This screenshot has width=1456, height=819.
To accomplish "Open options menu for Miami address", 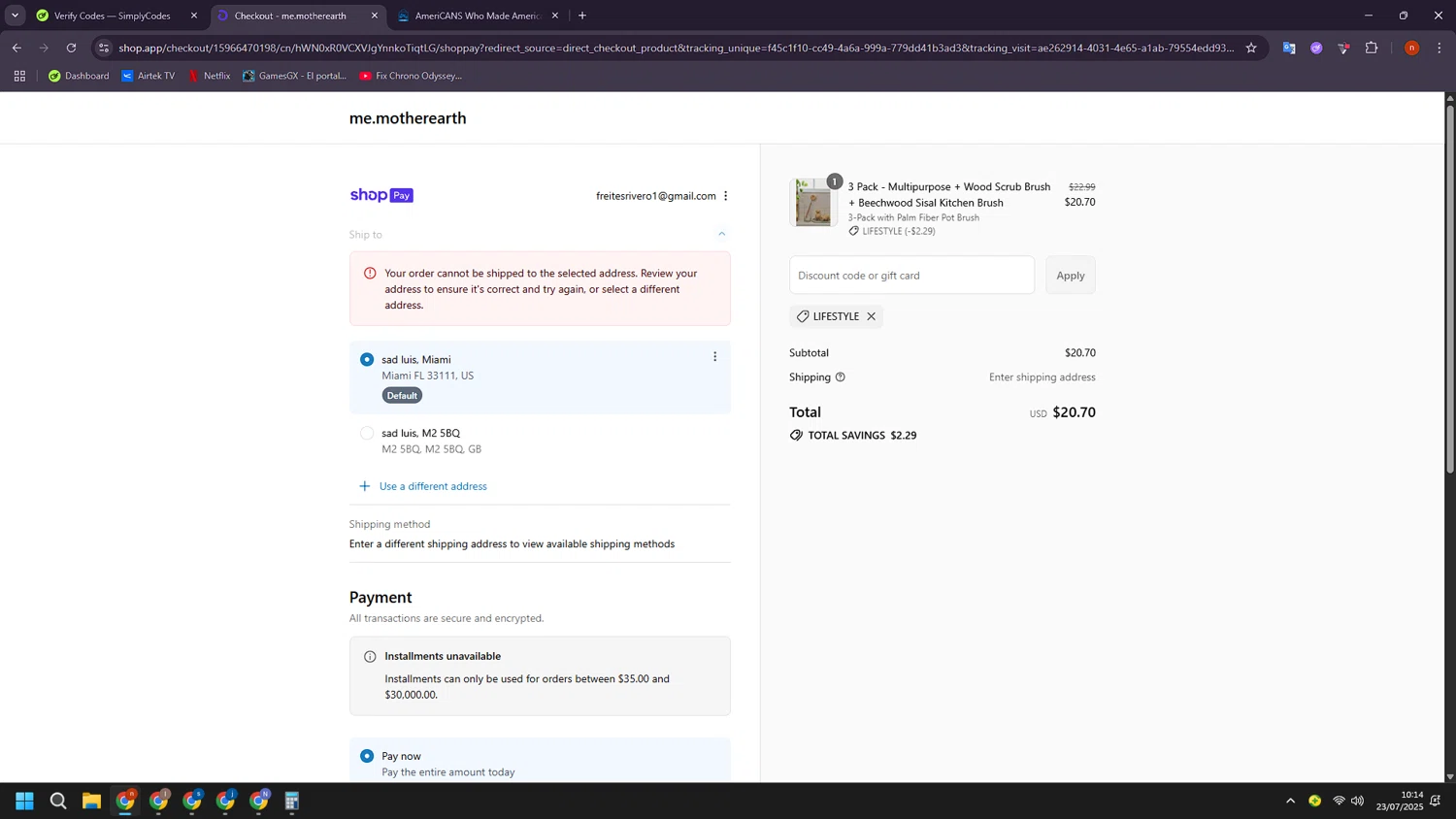I will (715, 357).
